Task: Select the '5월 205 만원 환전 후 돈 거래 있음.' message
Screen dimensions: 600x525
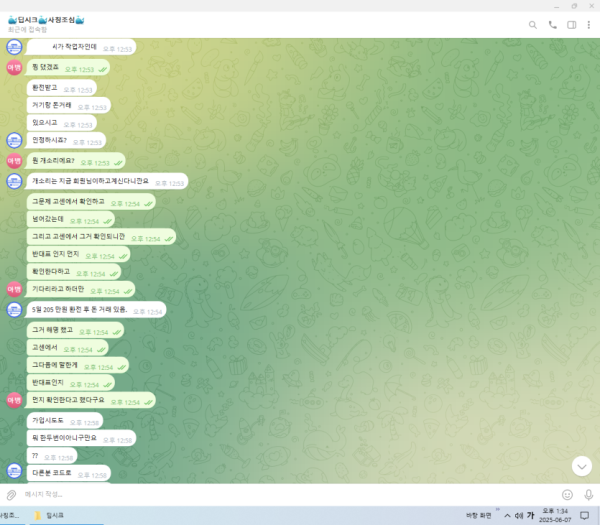Action: point(96,310)
